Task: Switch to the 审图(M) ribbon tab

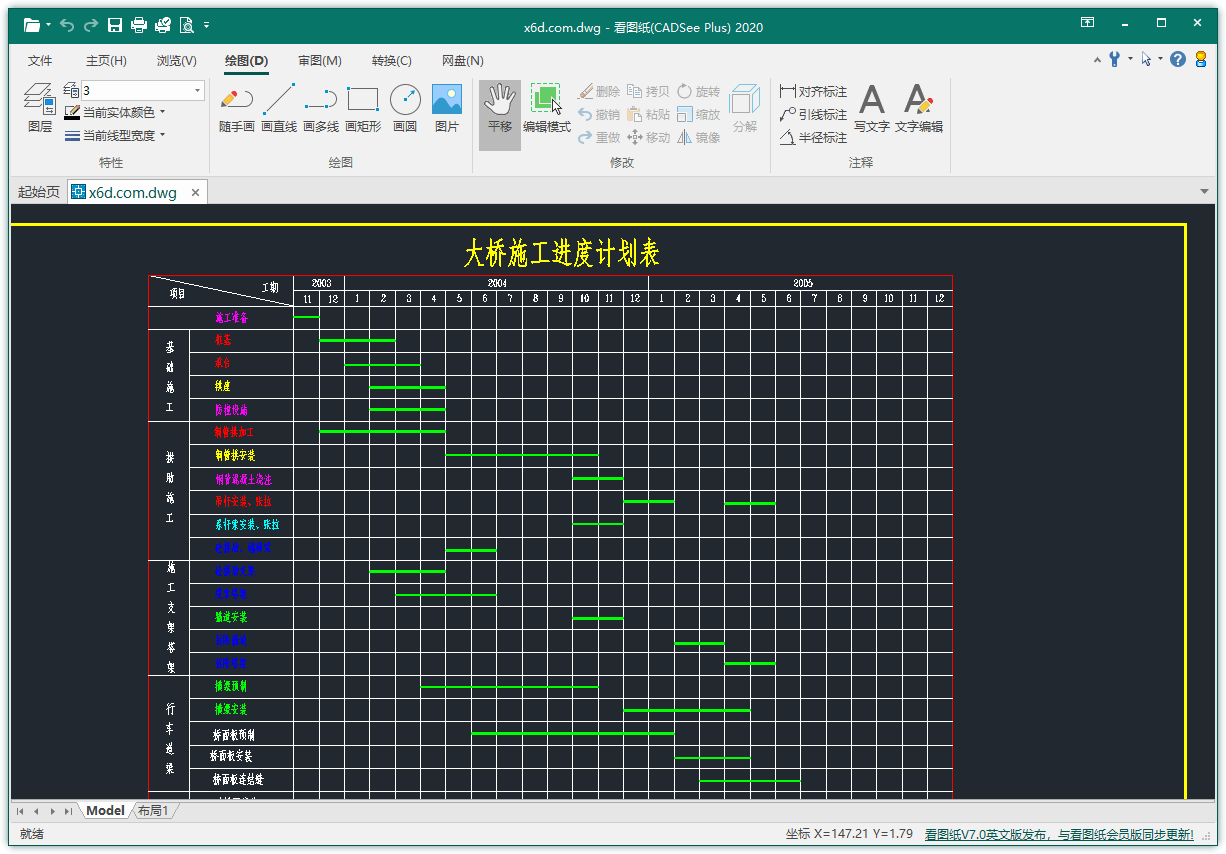Action: [319, 61]
